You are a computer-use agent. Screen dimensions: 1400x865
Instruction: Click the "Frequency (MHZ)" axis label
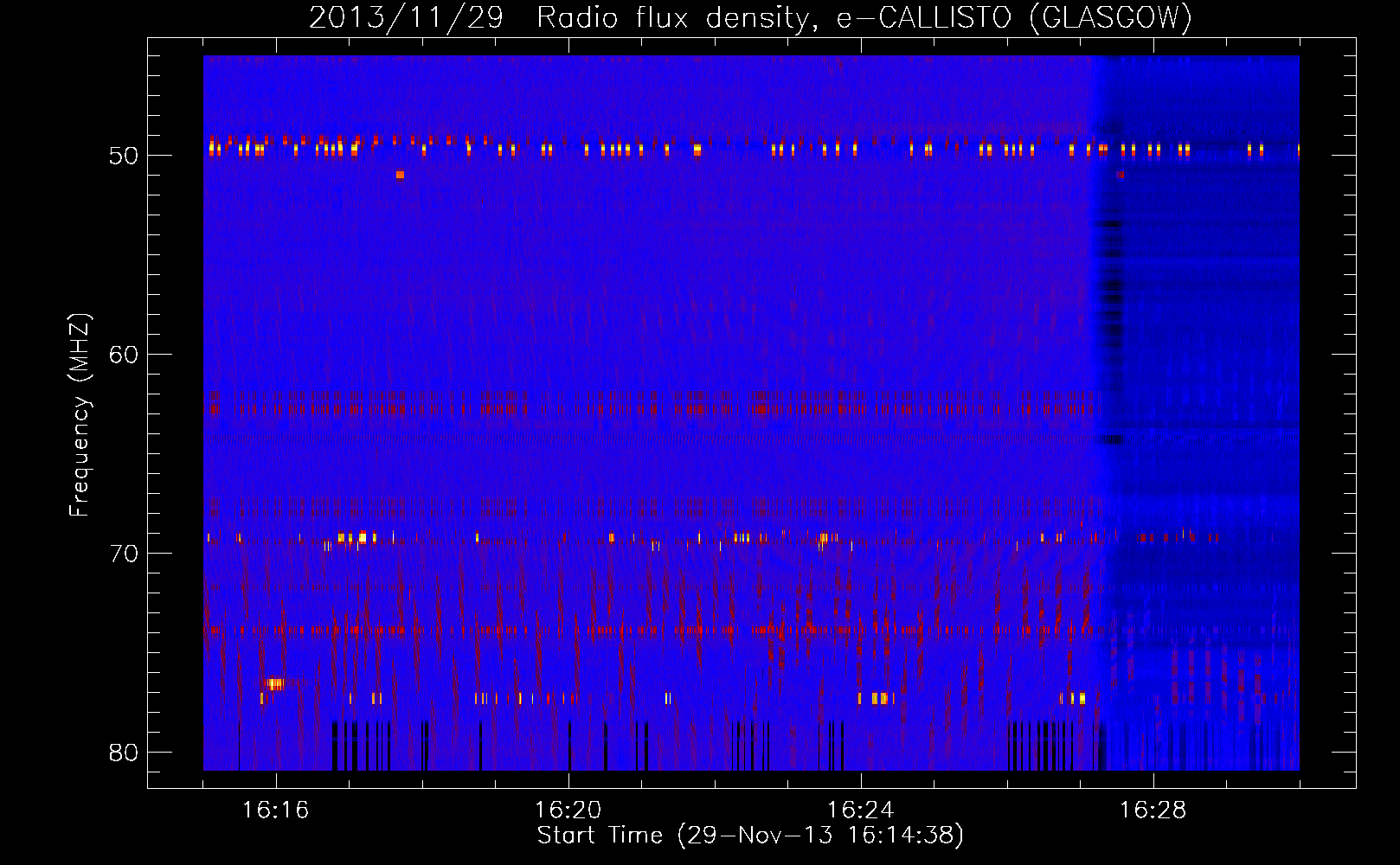click(80, 415)
